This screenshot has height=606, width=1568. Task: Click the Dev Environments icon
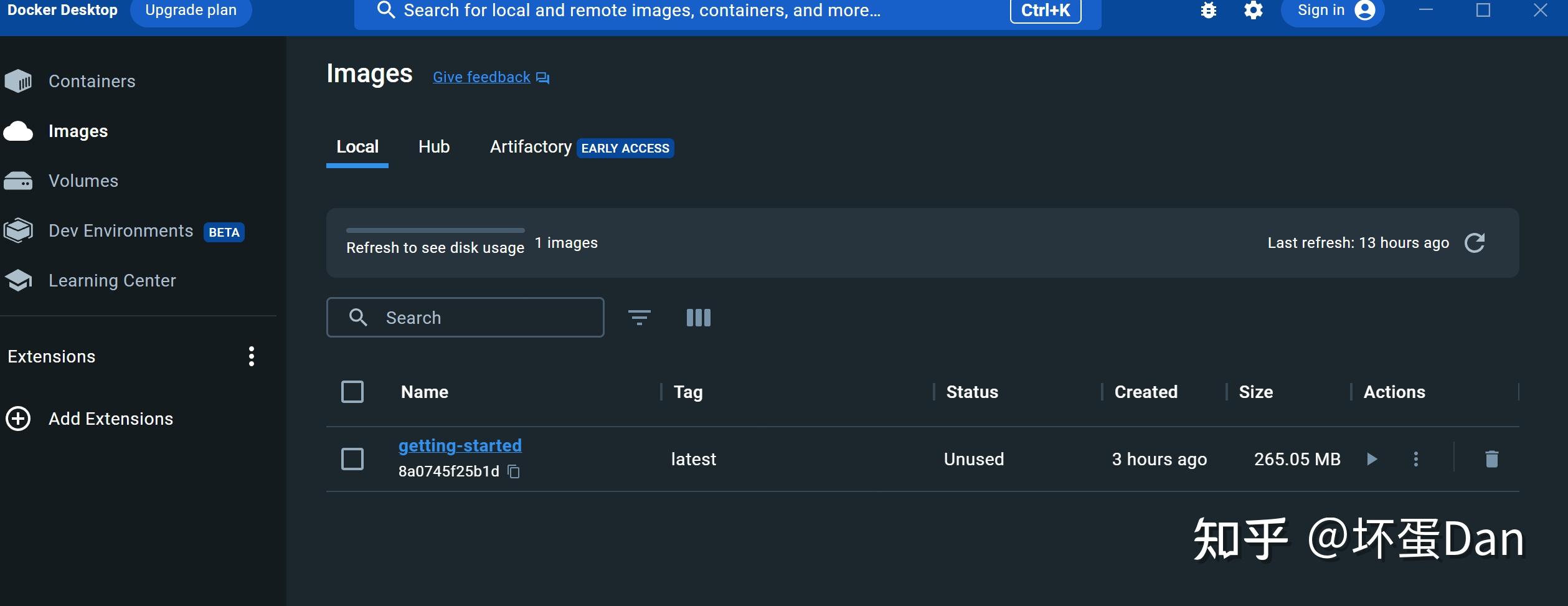18,230
